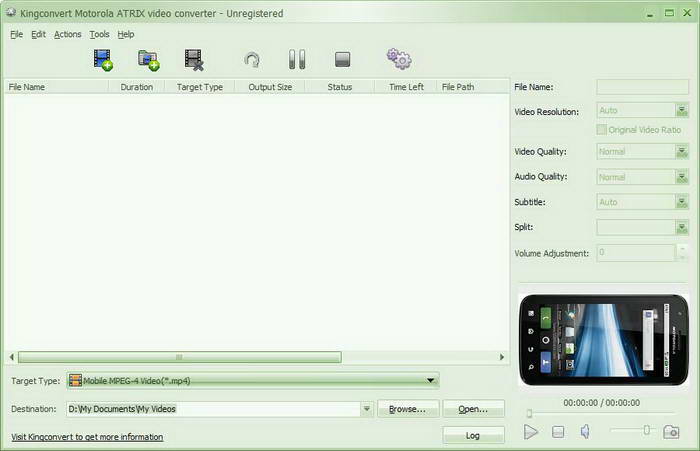Image resolution: width=700 pixels, height=451 pixels.
Task: Open the Actions menu
Action: 68,34
